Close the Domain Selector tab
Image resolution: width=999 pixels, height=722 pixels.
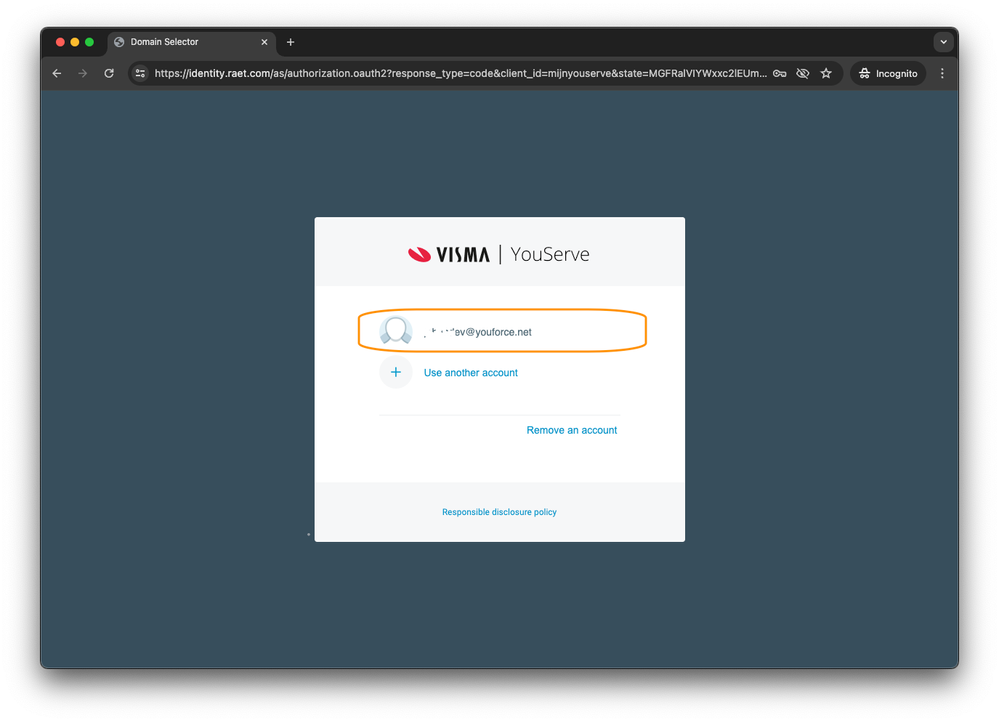point(264,42)
